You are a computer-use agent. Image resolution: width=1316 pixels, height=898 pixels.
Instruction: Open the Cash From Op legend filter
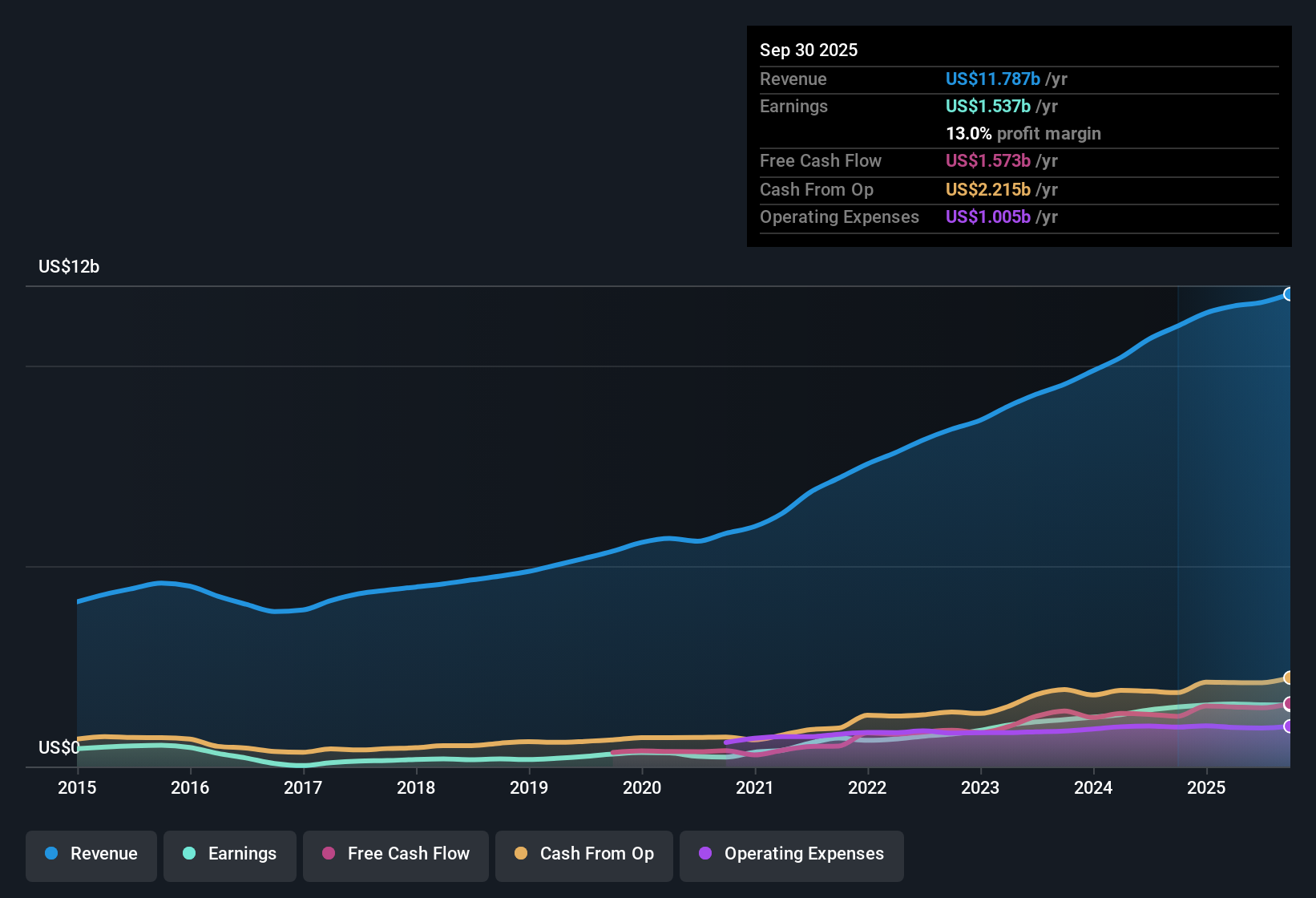pos(583,854)
